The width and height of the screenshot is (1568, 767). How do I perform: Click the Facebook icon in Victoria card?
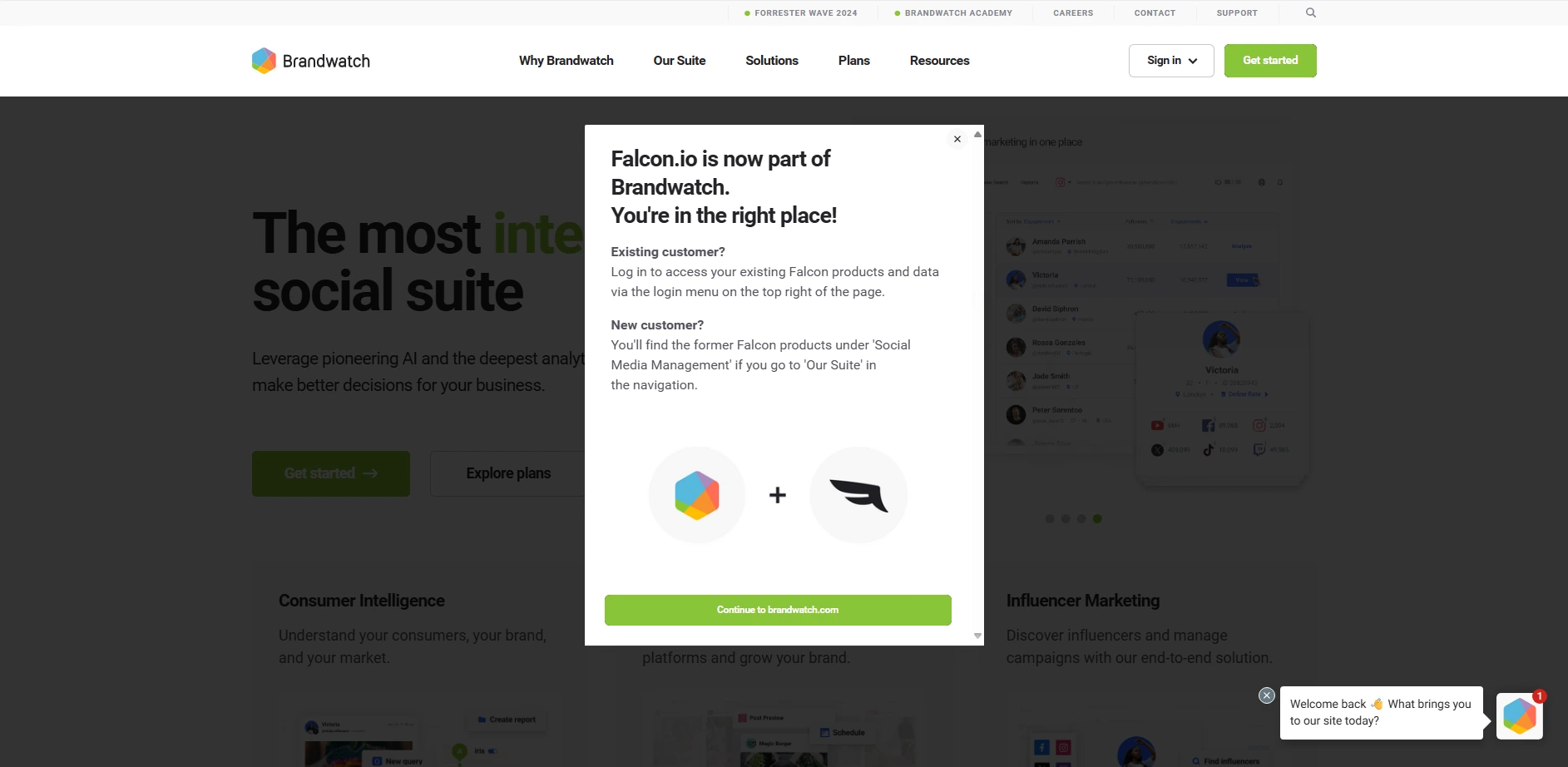(x=1208, y=425)
